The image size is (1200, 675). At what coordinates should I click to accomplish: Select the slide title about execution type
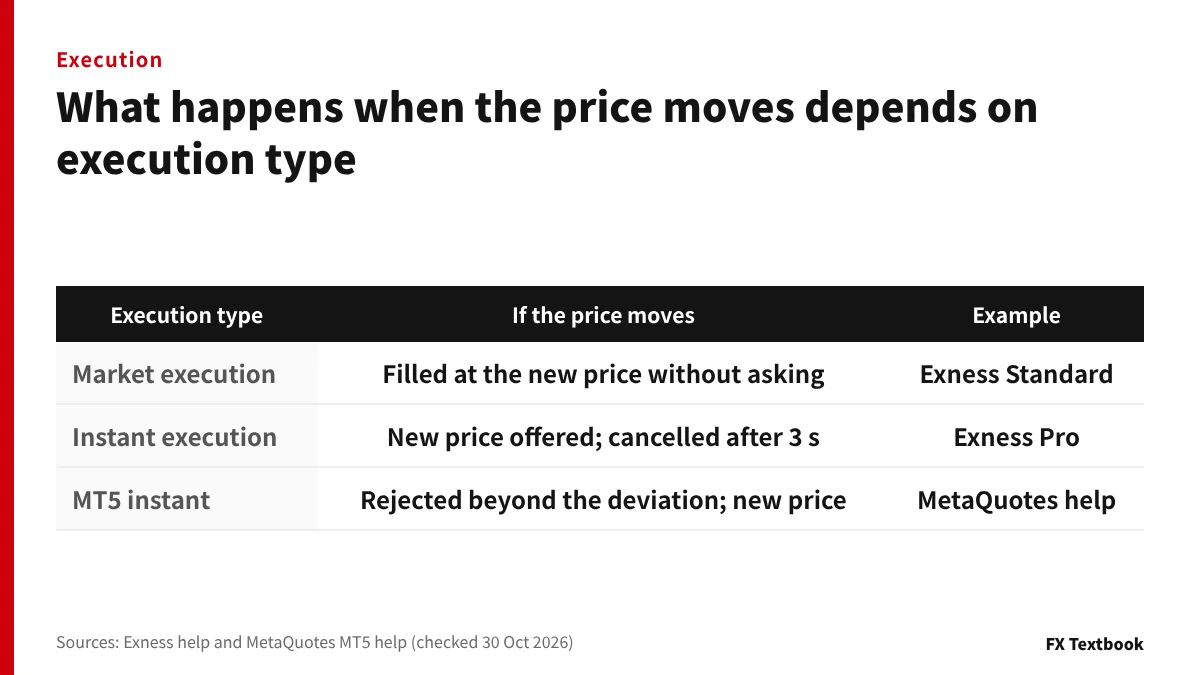[x=547, y=133]
